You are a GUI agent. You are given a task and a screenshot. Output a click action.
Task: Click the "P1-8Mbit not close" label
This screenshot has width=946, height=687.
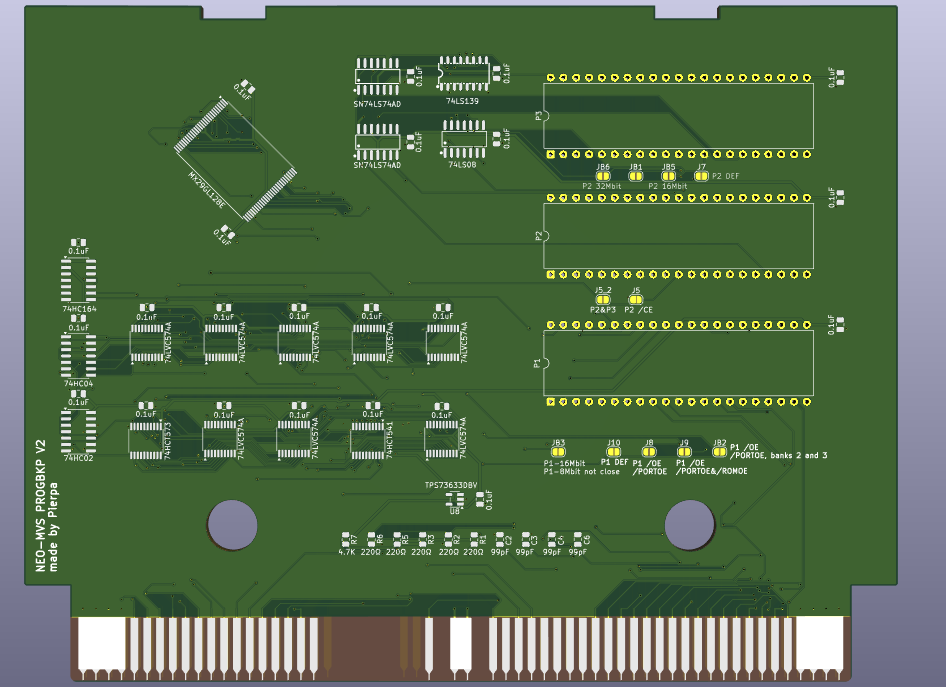click(x=582, y=472)
